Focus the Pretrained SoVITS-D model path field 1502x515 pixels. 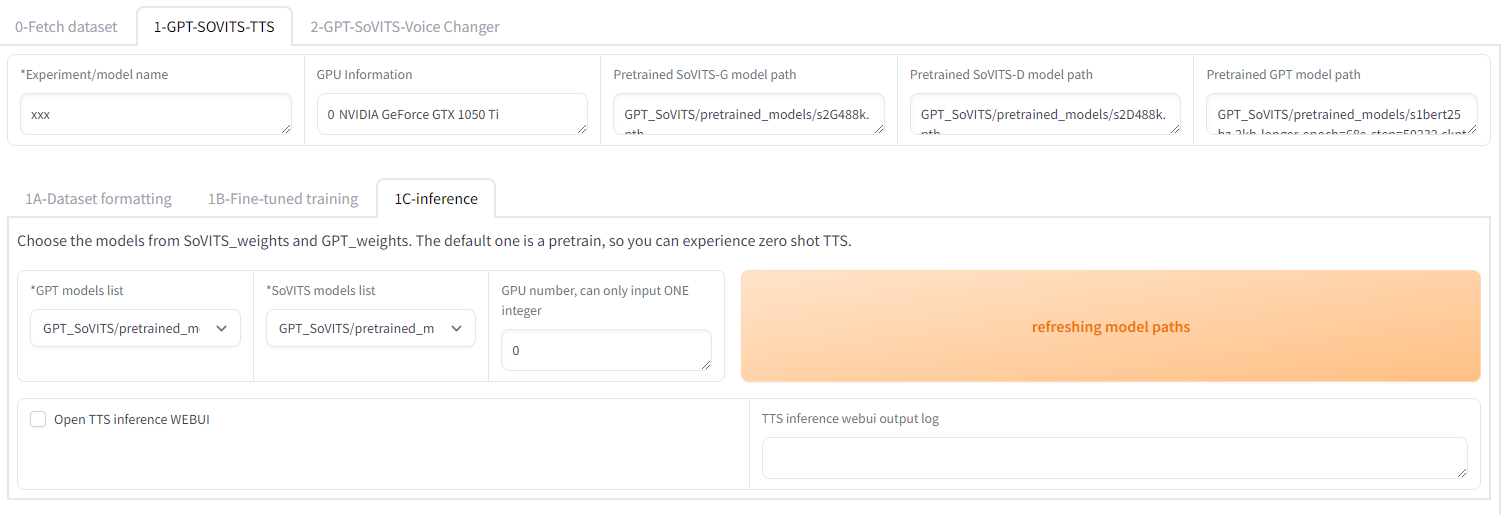pyautogui.click(x=1043, y=114)
